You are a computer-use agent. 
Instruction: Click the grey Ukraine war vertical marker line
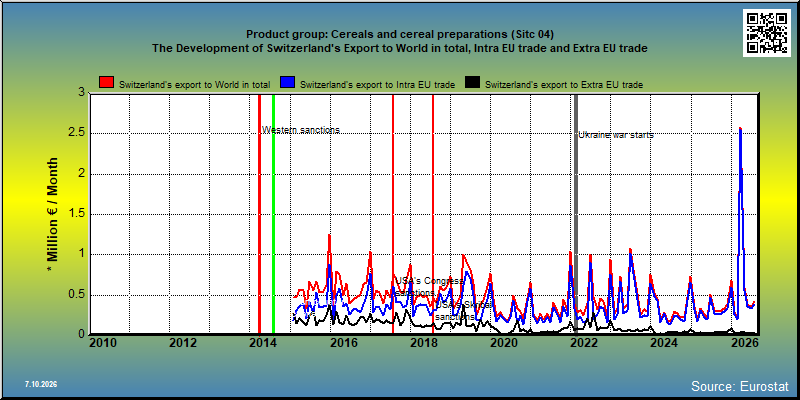coord(576,213)
